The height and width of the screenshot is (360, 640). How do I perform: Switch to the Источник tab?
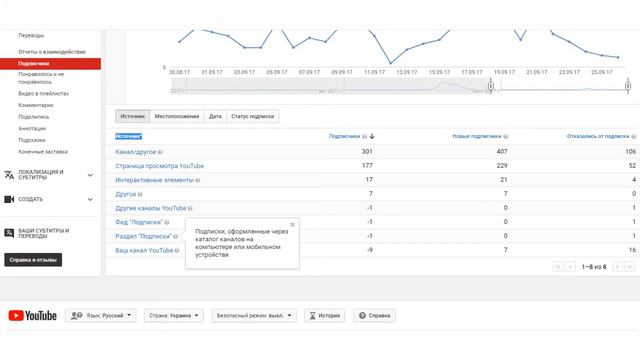coord(132,116)
